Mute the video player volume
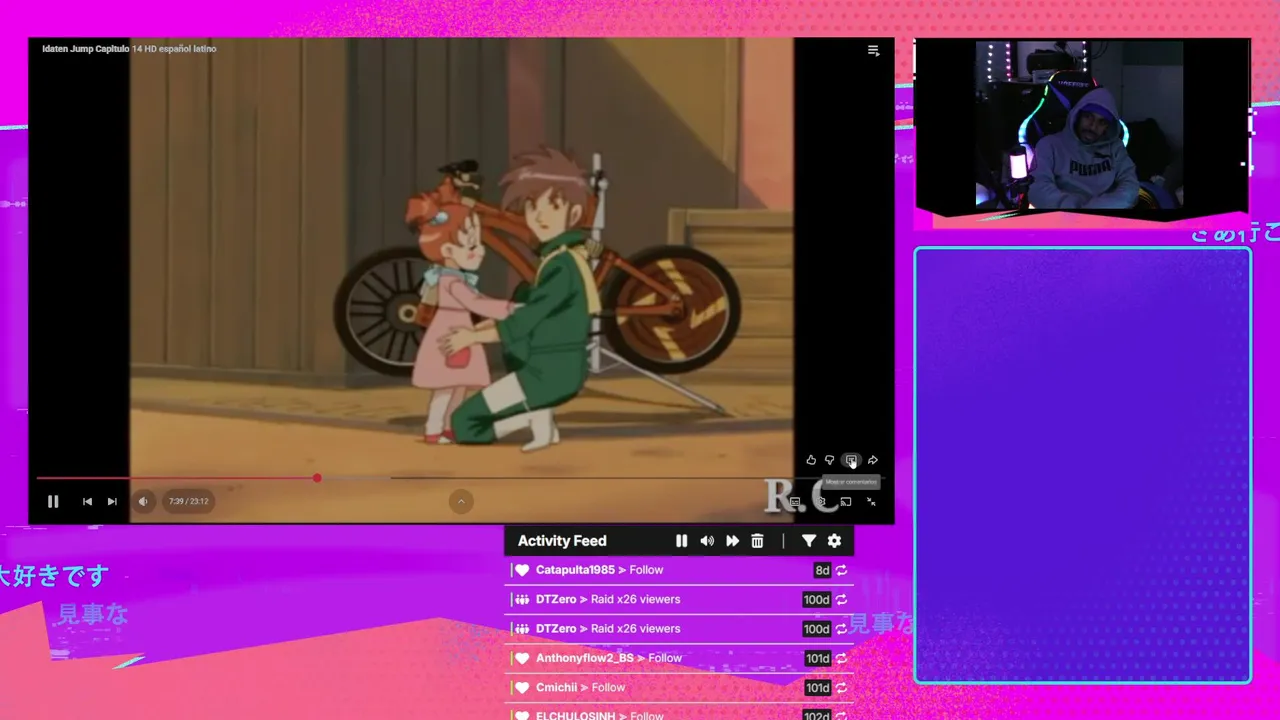 point(143,501)
